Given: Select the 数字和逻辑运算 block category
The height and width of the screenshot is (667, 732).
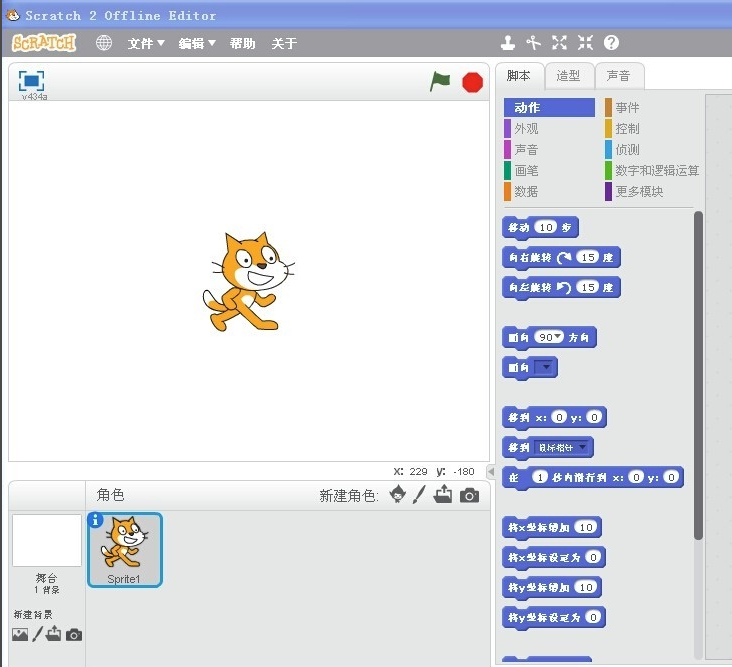Looking at the screenshot, I should tap(652, 170).
